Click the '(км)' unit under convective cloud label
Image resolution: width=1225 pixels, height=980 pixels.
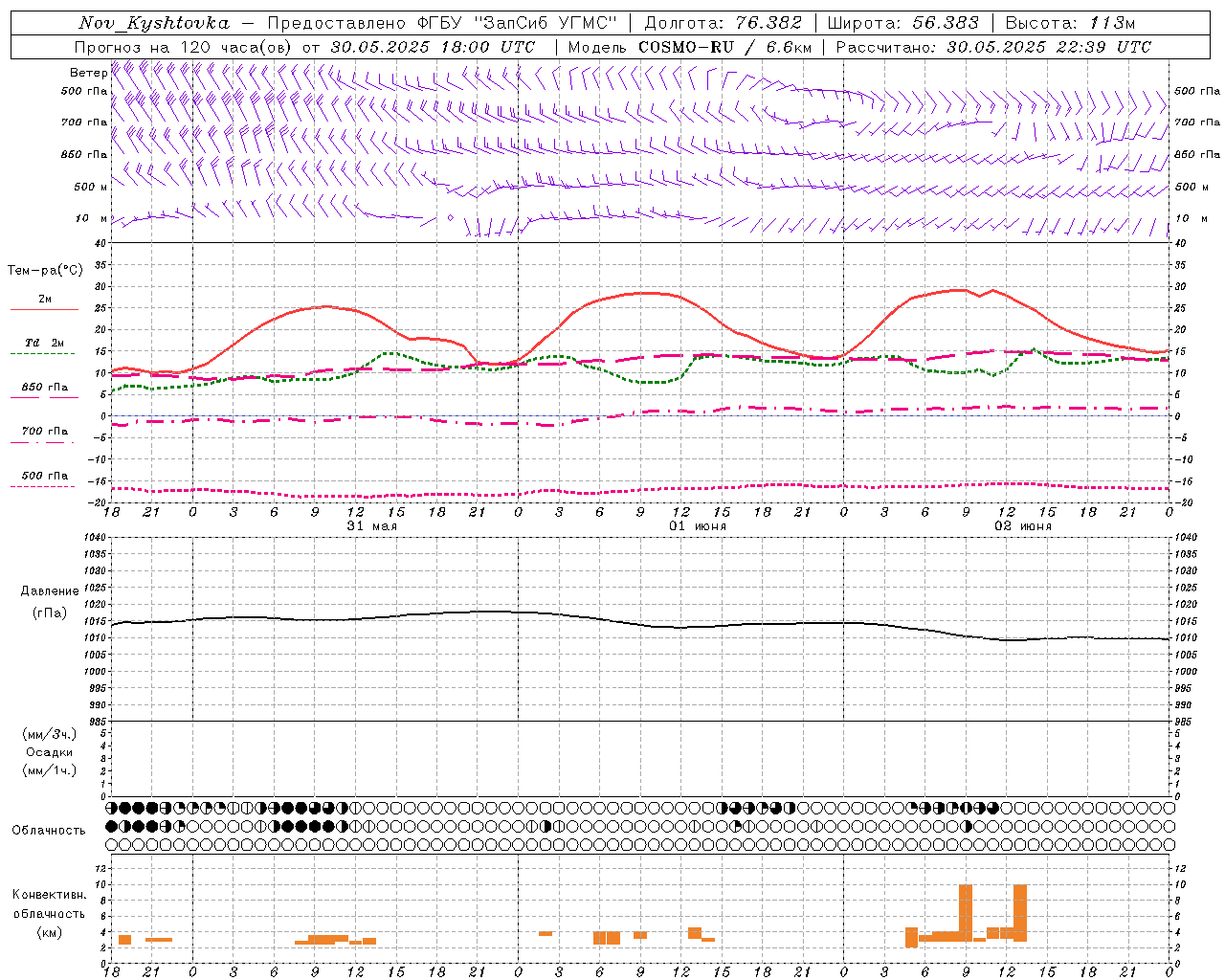[49, 932]
